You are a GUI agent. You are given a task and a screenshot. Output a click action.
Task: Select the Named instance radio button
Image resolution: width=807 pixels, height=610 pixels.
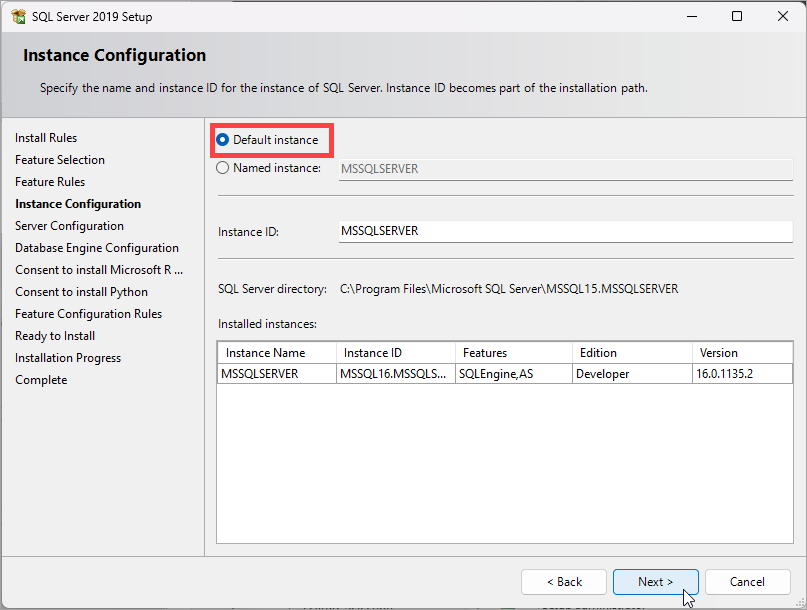(x=222, y=168)
